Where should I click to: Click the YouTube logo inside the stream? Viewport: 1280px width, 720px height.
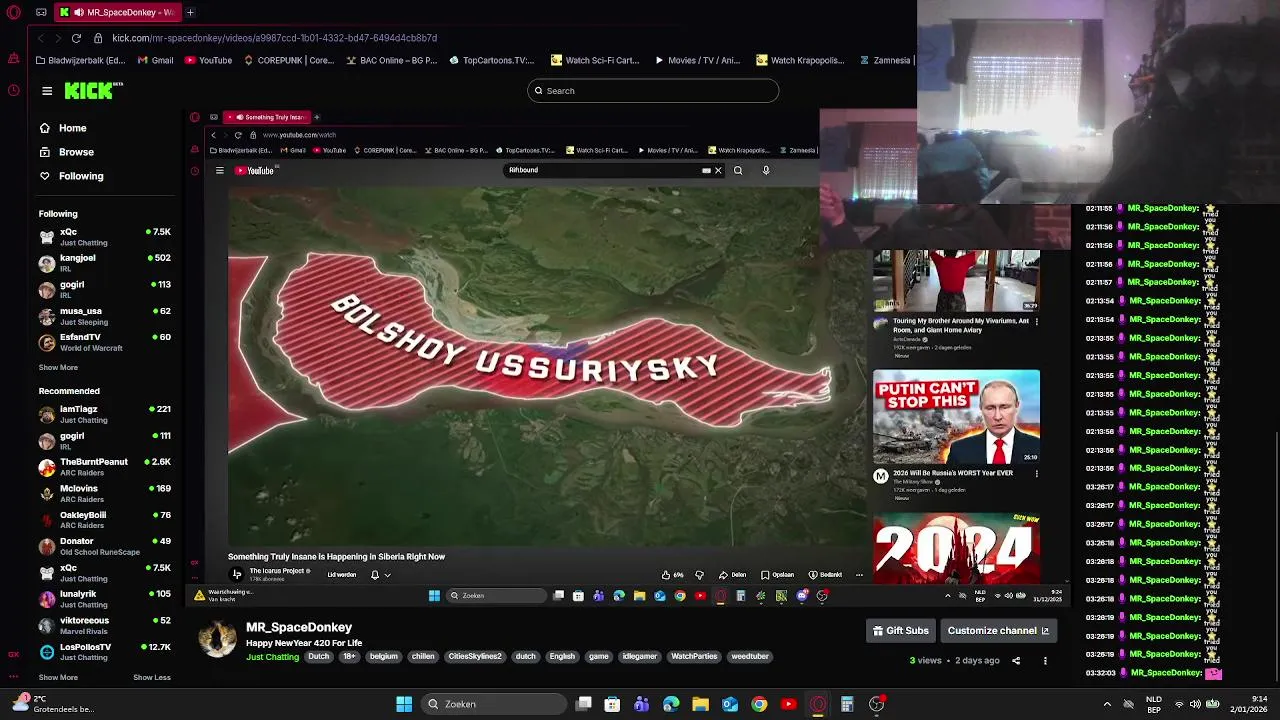click(x=254, y=171)
